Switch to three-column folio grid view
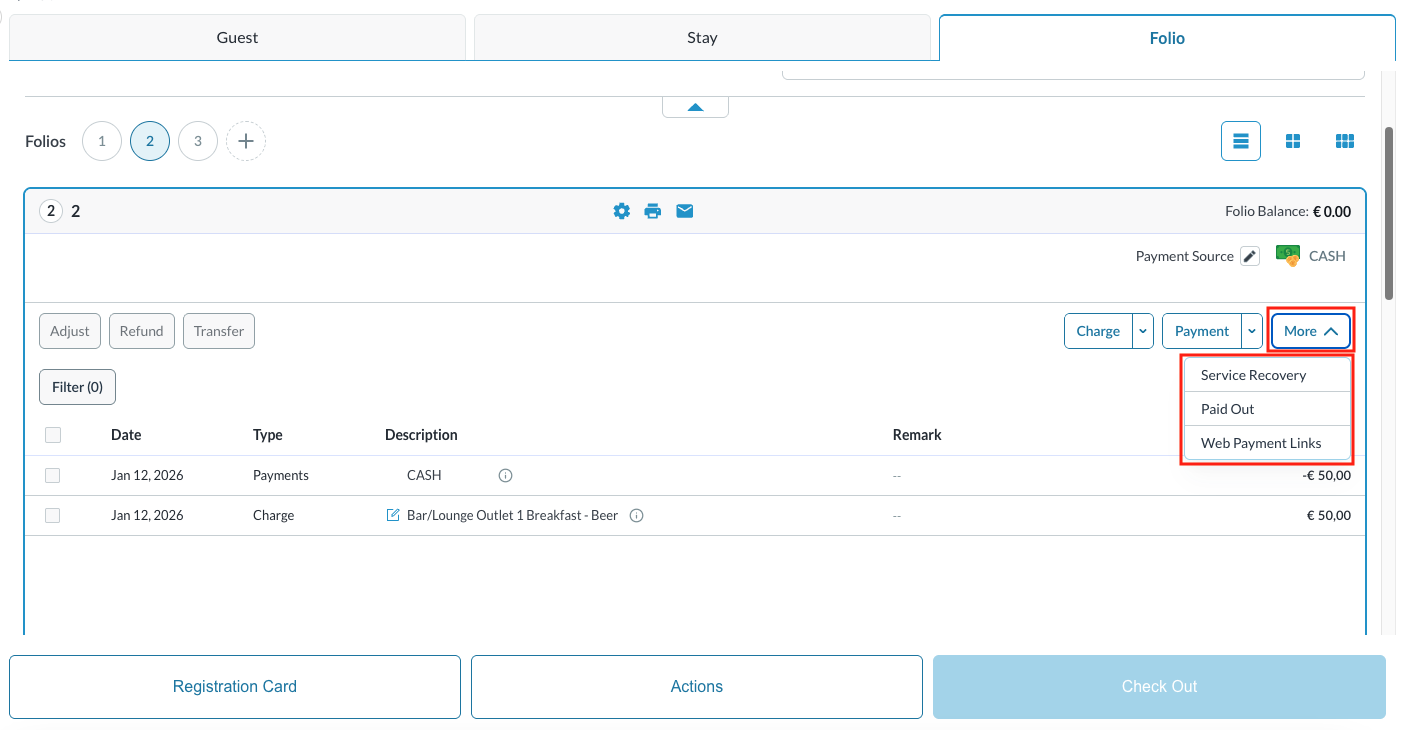1404x730 pixels. [x=1344, y=141]
